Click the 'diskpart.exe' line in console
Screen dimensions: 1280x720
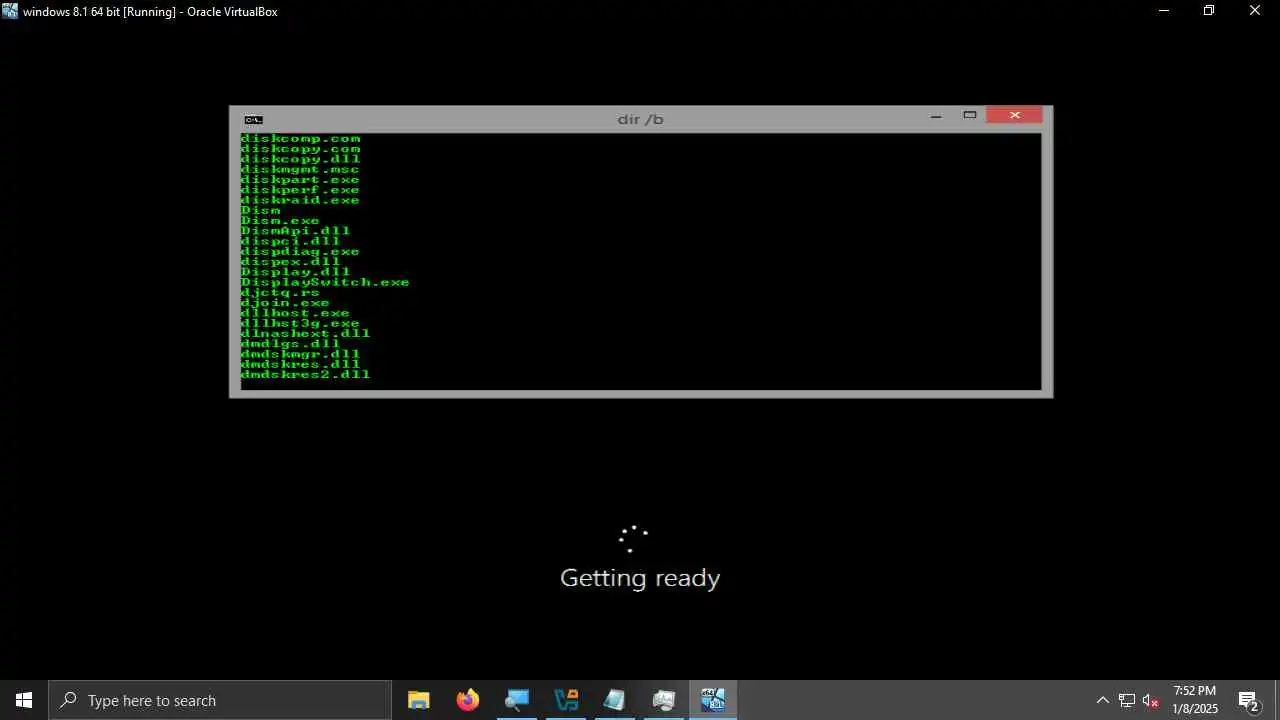click(300, 180)
